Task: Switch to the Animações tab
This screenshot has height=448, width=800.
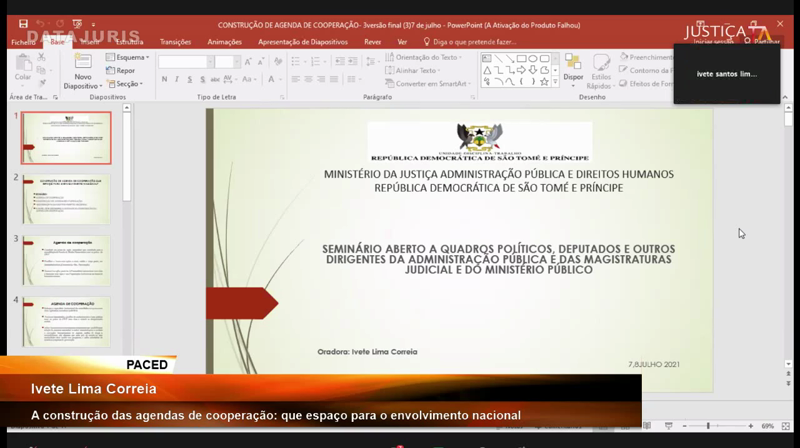Action: click(224, 42)
